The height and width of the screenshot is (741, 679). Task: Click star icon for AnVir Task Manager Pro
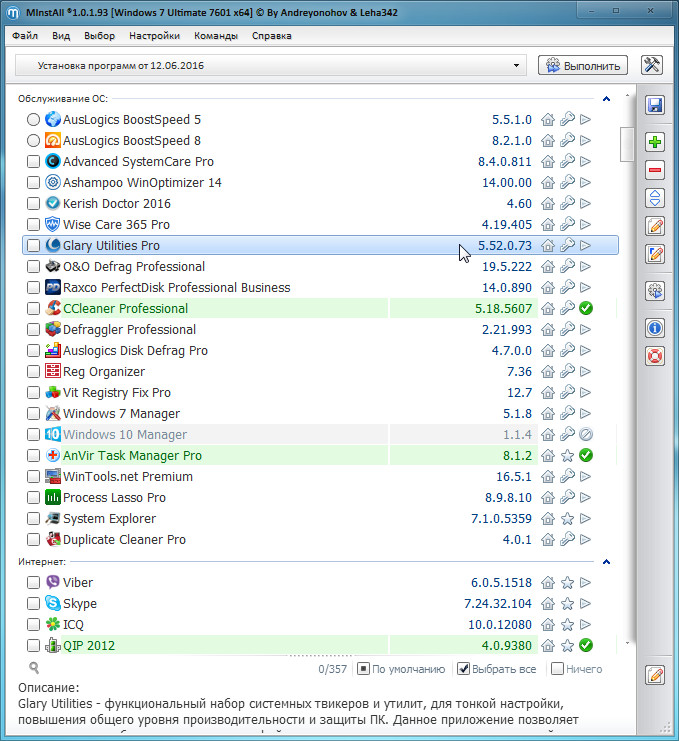click(567, 456)
